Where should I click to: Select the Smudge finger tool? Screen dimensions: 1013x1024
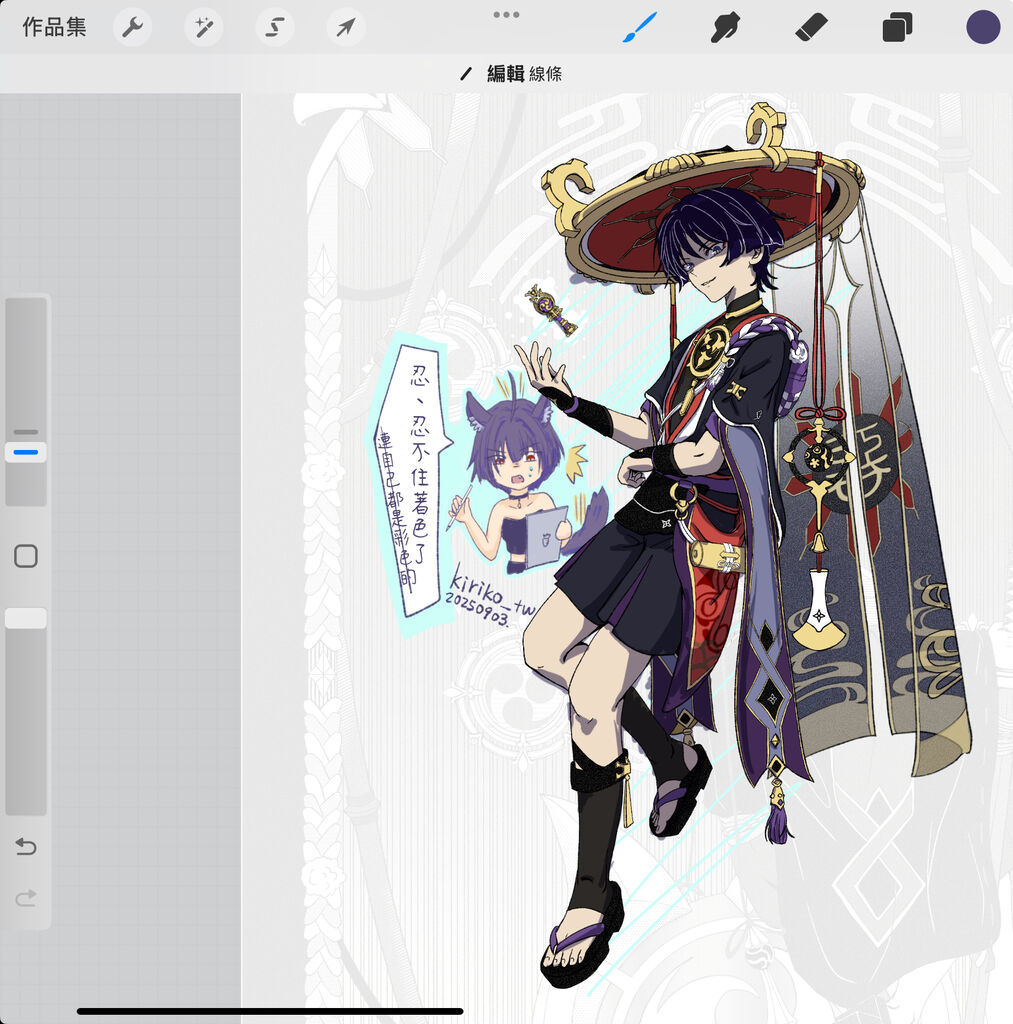(725, 27)
